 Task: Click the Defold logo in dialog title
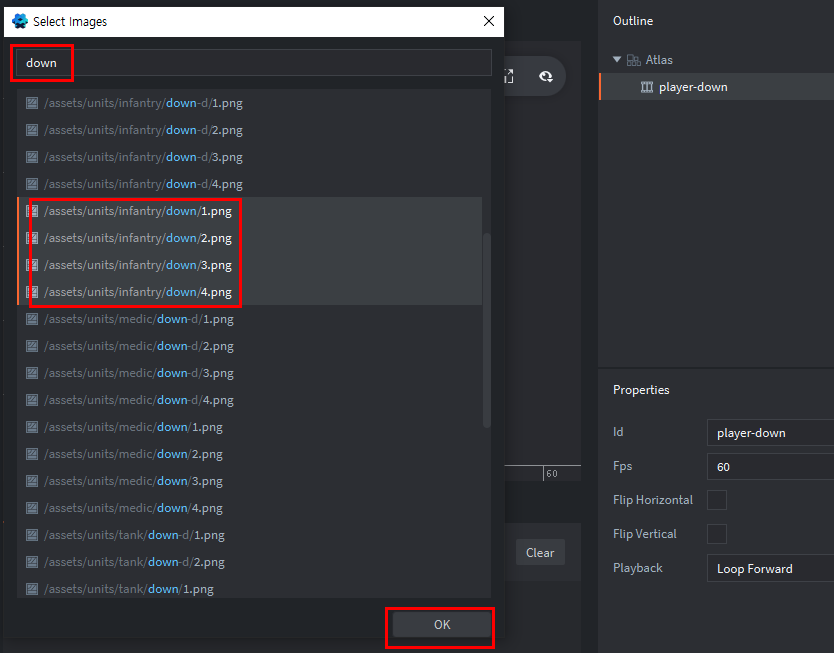click(x=20, y=21)
